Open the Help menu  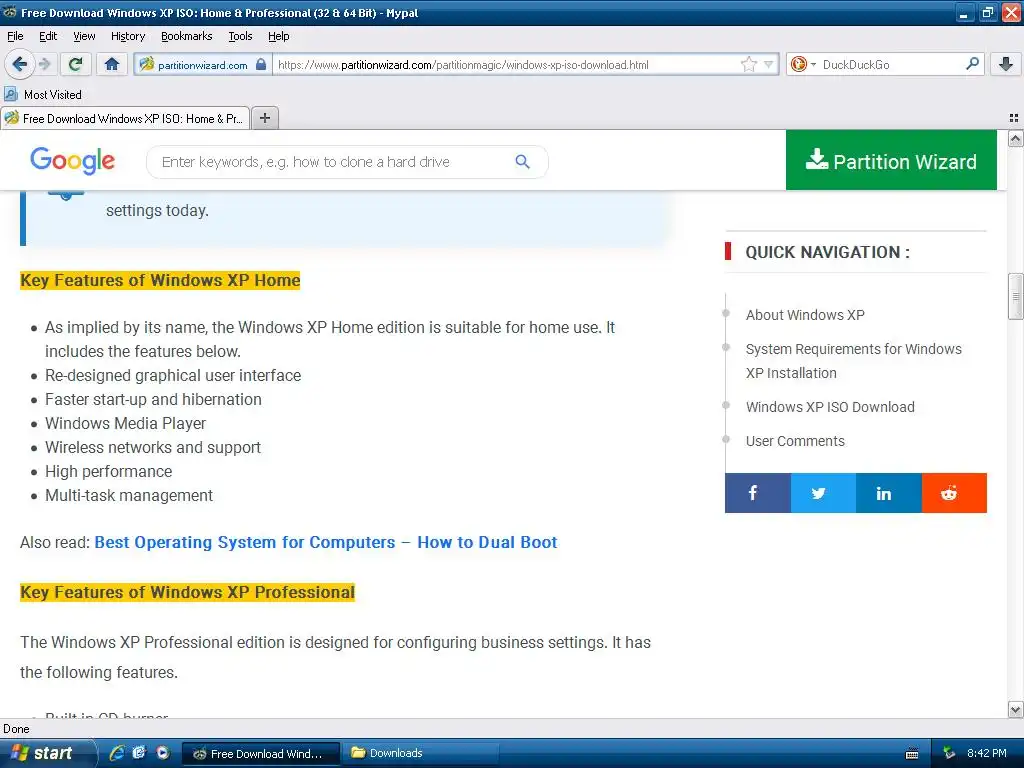pyautogui.click(x=278, y=36)
